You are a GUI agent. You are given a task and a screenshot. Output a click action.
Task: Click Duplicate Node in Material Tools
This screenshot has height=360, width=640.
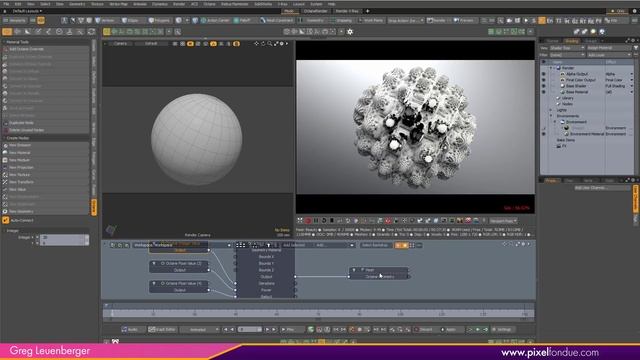point(46,123)
